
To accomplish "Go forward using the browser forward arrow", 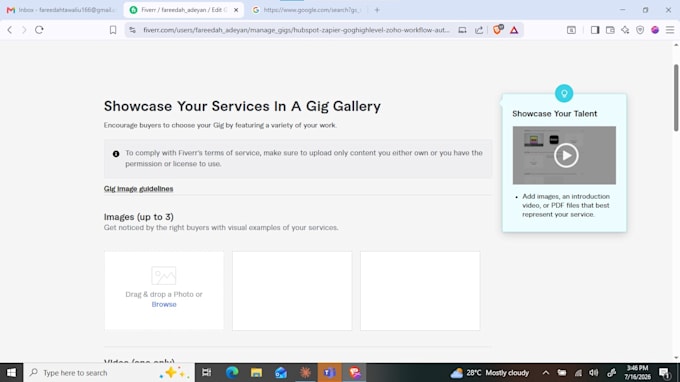I will pos(24,30).
